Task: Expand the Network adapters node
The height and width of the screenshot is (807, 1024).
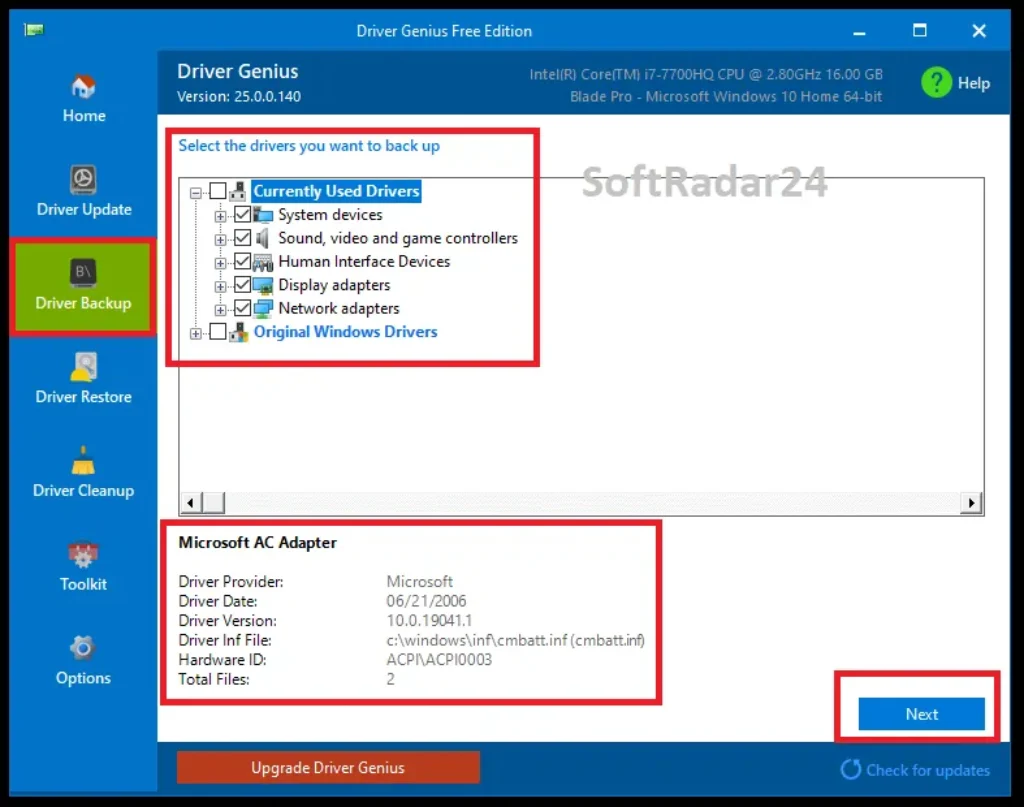Action: pos(220,309)
